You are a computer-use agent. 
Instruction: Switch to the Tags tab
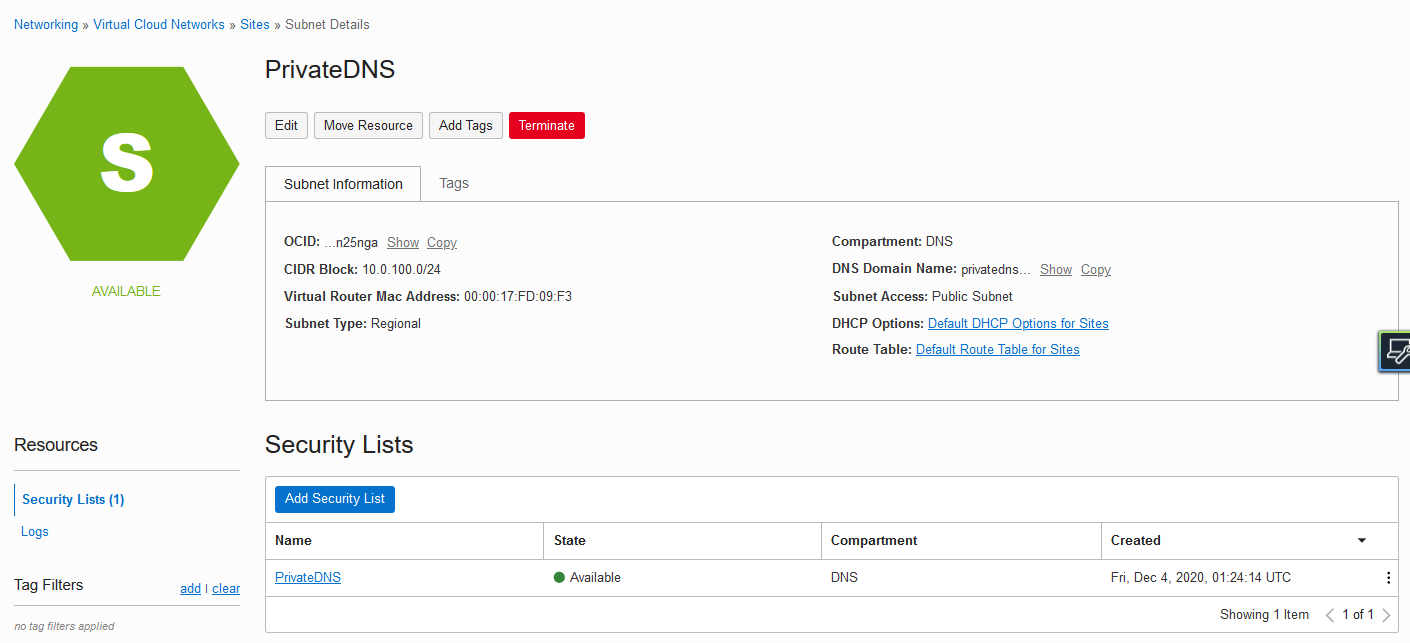[x=454, y=183]
